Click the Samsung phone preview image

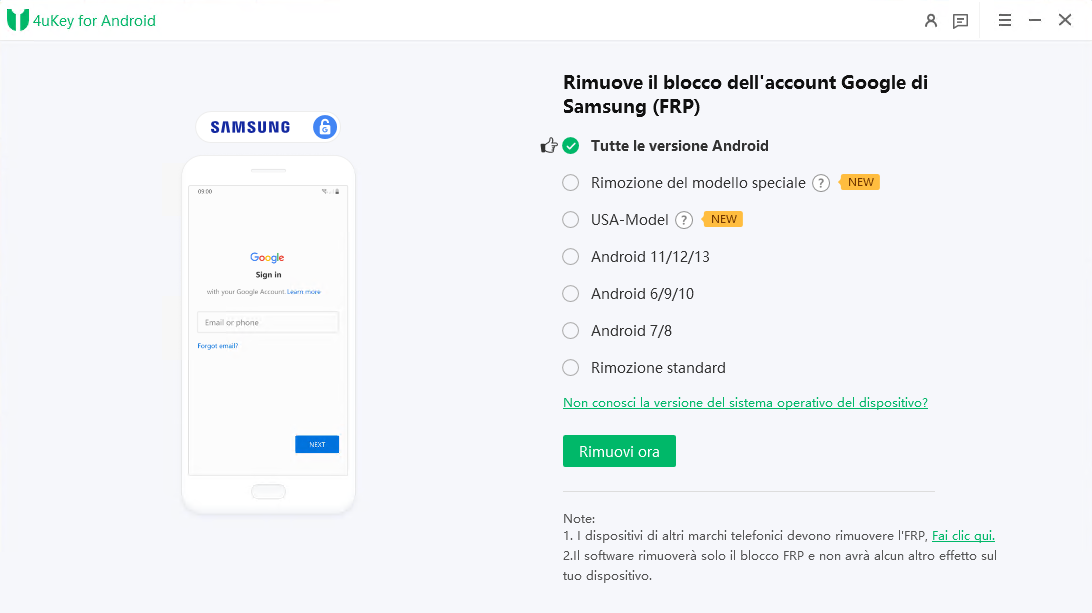pyautogui.click(x=267, y=334)
